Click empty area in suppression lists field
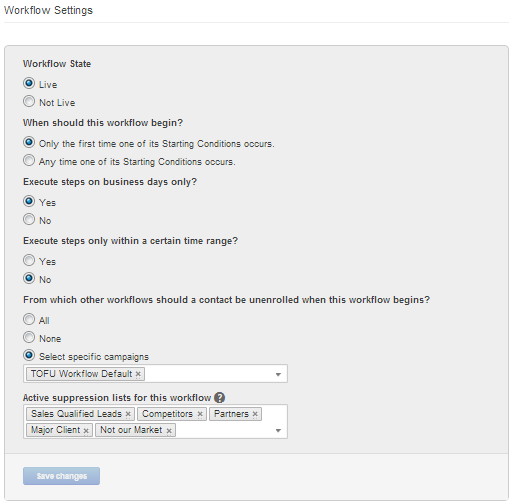This screenshot has height=502, width=512. (223, 430)
